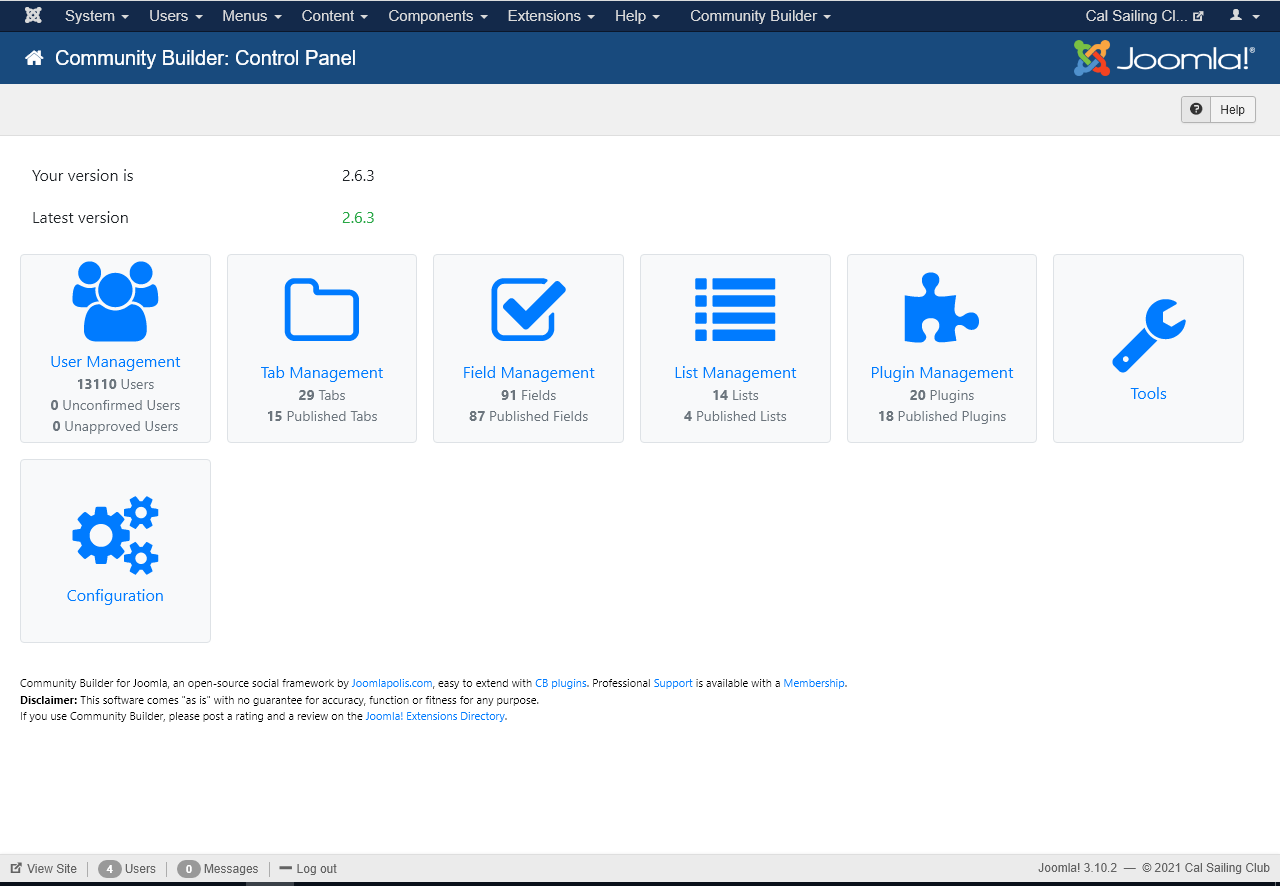This screenshot has height=886, width=1280.
Task: Click the Community Builder: Control Panel title
Action: (205, 58)
